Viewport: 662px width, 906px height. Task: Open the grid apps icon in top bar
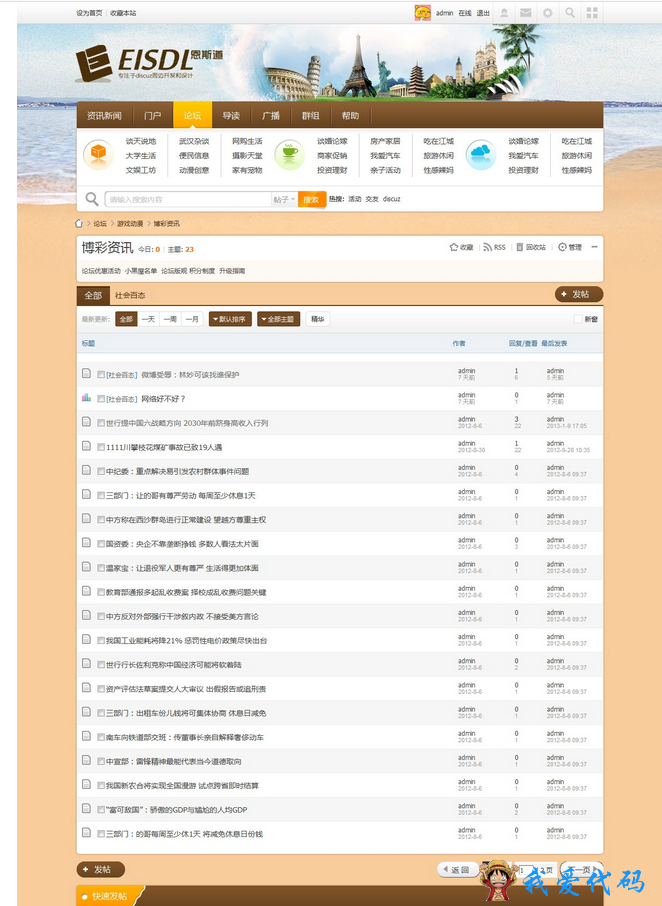(x=592, y=13)
